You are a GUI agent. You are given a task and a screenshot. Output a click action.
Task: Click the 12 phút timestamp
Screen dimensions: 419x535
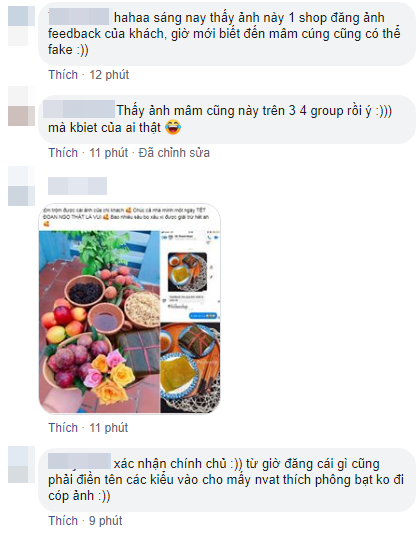point(109,75)
